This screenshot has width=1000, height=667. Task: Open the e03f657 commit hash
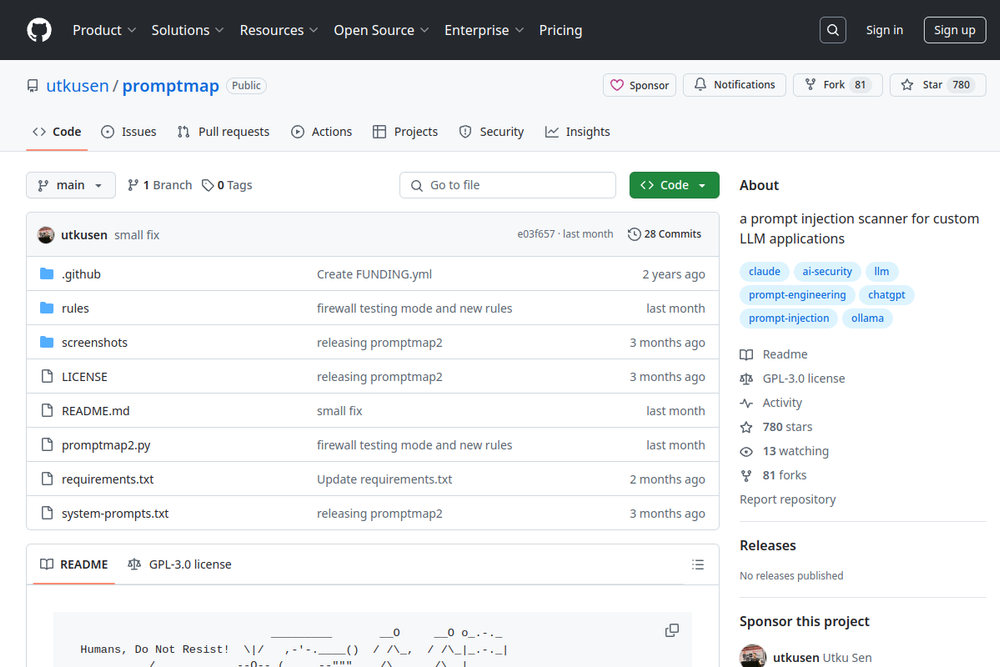click(x=536, y=234)
